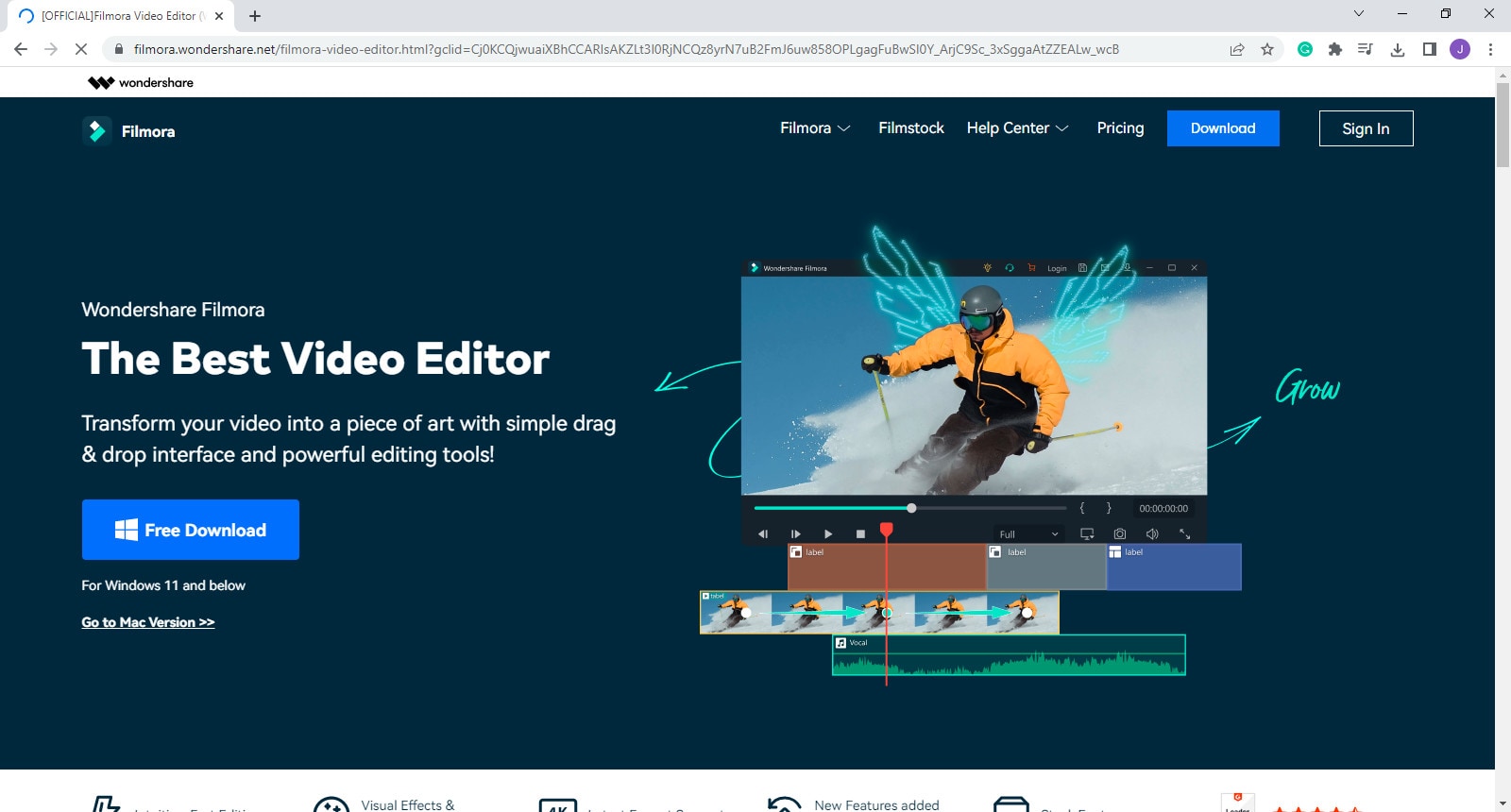Open the Grammarly extension icon
The height and width of the screenshot is (812, 1511).
click(1305, 49)
